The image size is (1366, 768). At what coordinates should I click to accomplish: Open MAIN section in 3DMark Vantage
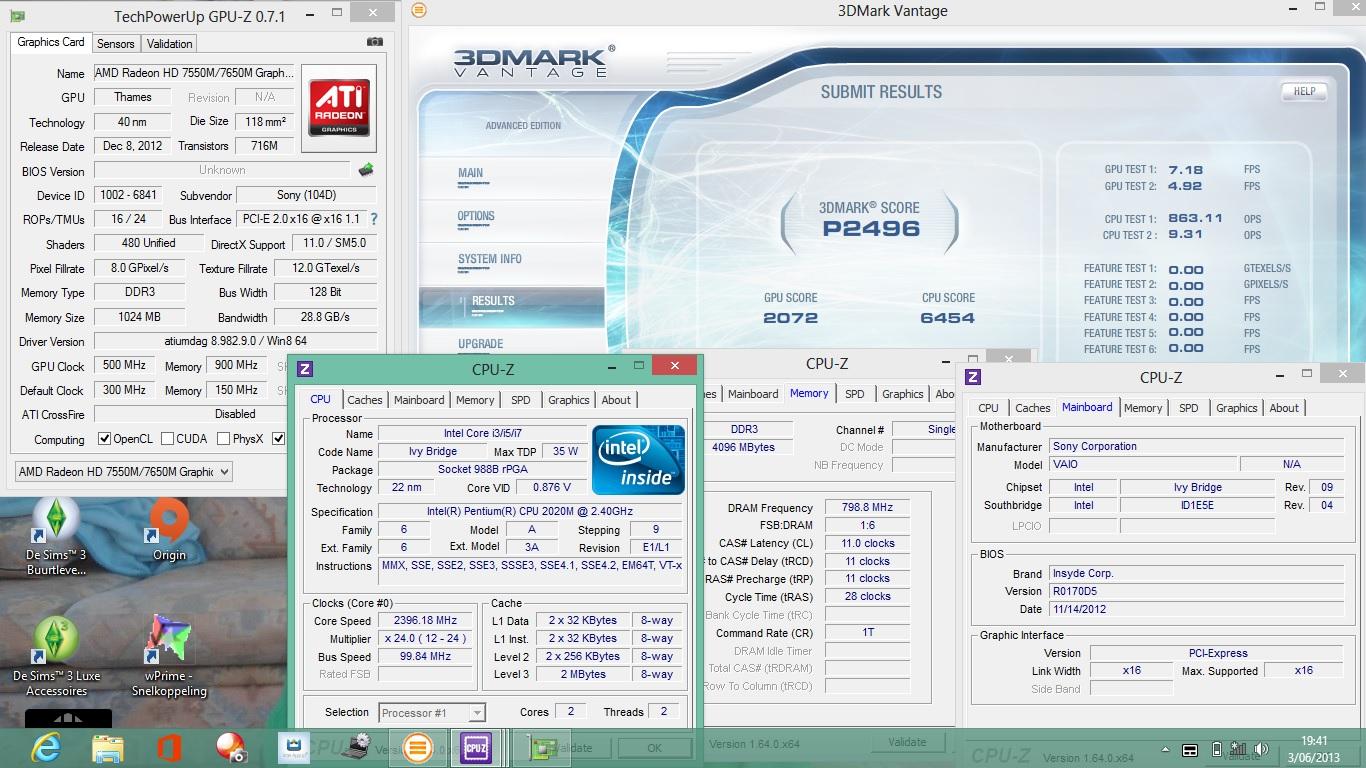[471, 174]
